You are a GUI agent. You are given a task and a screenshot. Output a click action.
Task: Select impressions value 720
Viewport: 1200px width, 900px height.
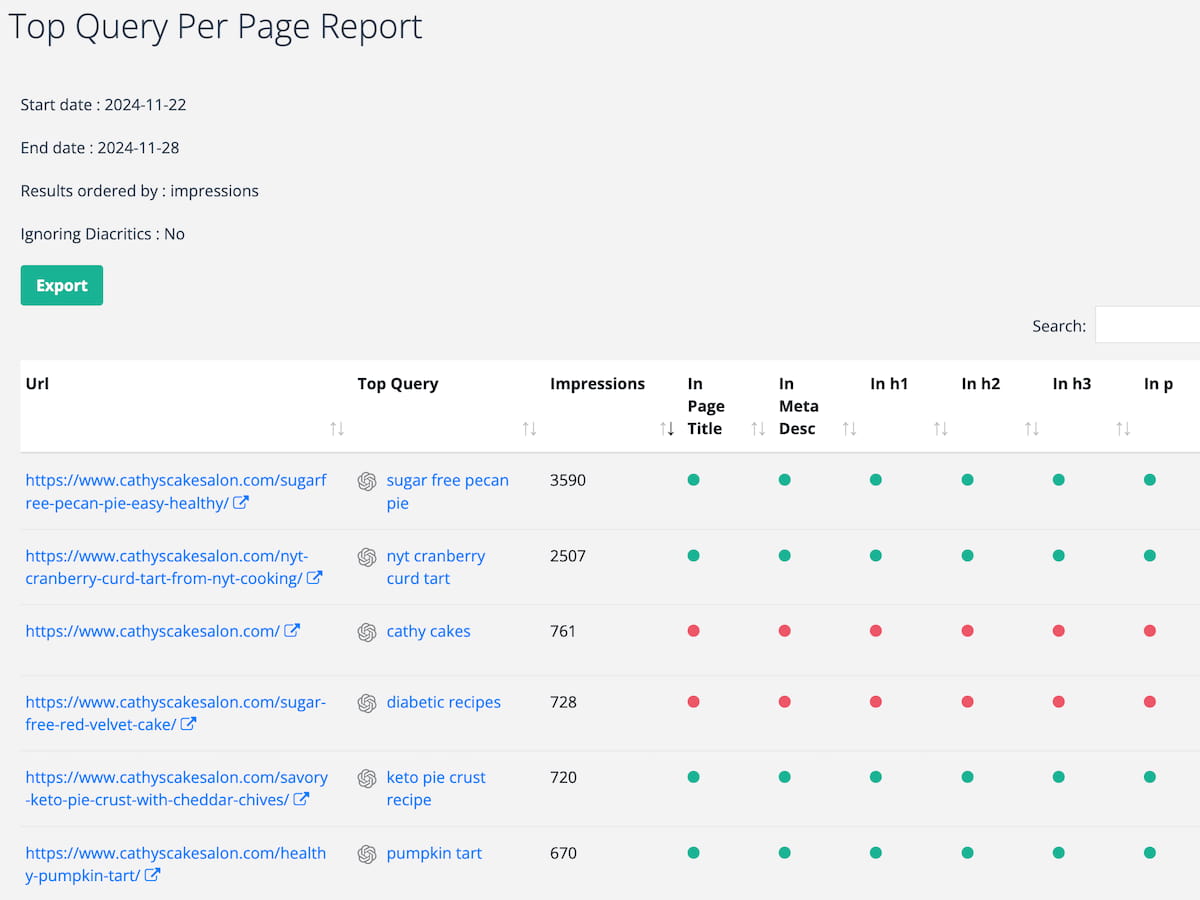(563, 777)
